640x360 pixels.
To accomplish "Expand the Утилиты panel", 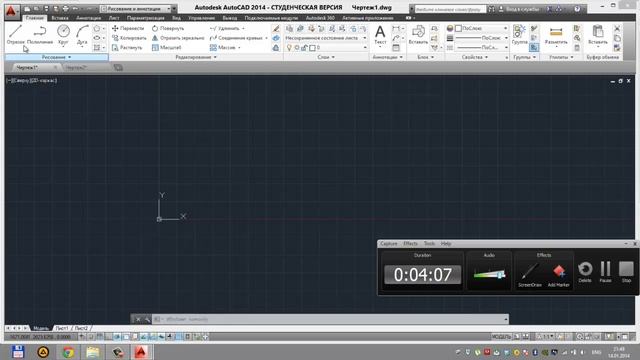I will [x=561, y=57].
